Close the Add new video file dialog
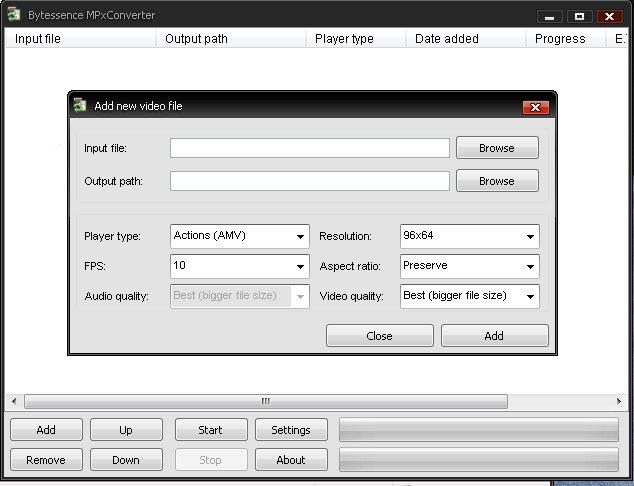 (x=535, y=107)
